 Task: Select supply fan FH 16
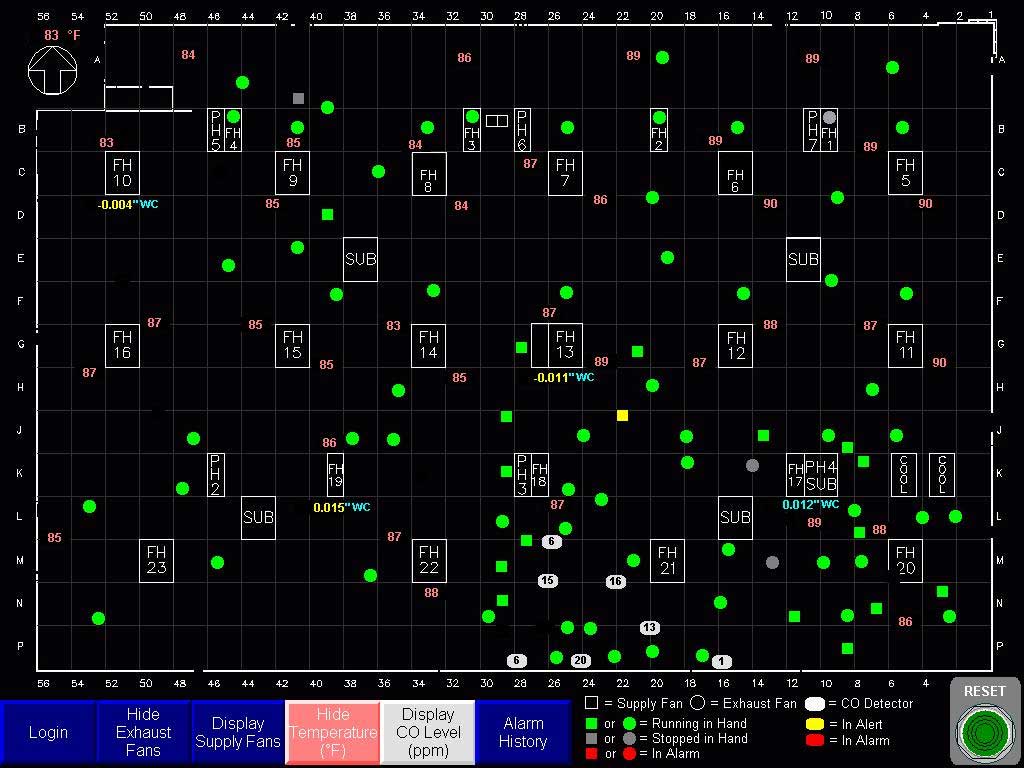point(122,345)
